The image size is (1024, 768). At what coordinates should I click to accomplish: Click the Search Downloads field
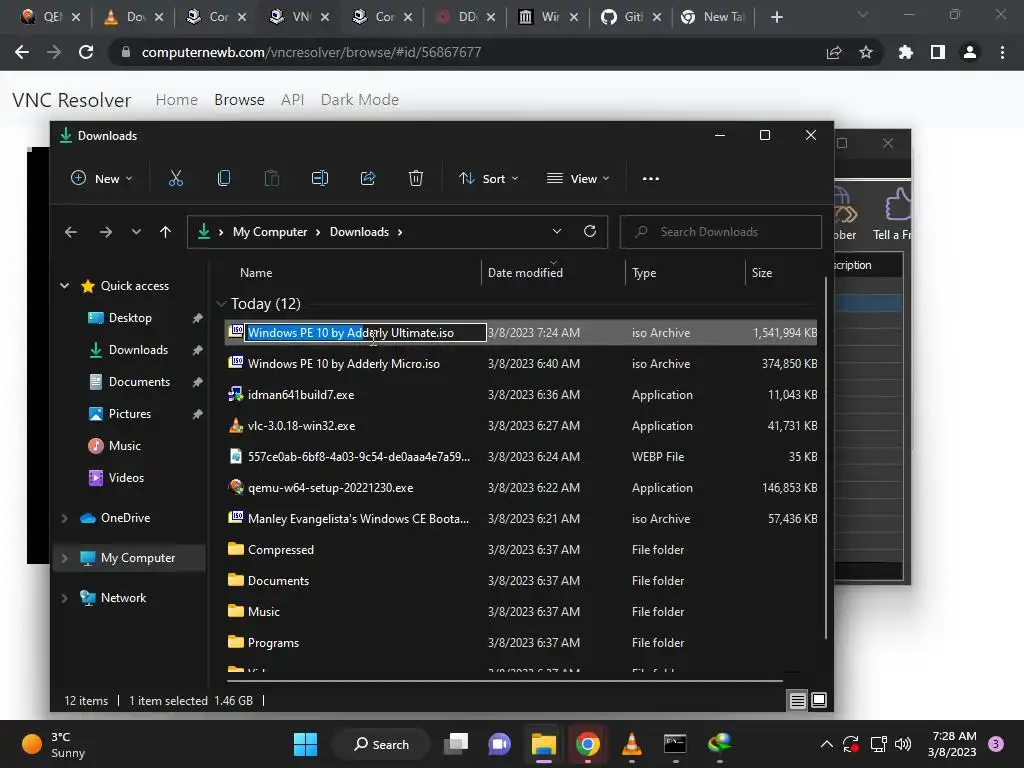(x=720, y=232)
